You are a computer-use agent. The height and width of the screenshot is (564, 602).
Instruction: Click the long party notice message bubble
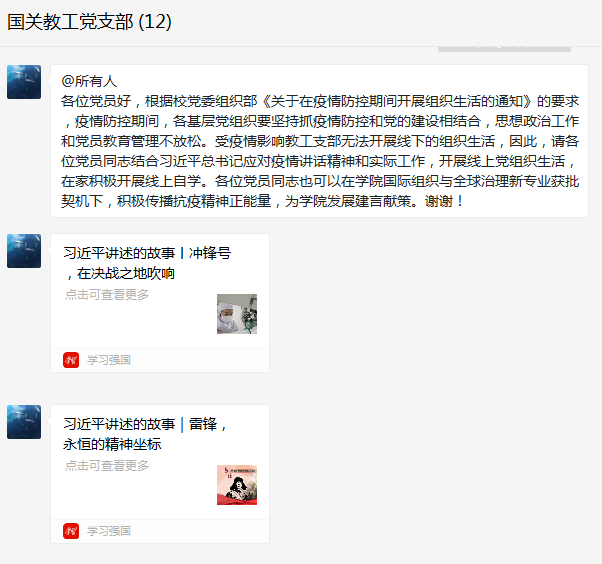click(319, 141)
